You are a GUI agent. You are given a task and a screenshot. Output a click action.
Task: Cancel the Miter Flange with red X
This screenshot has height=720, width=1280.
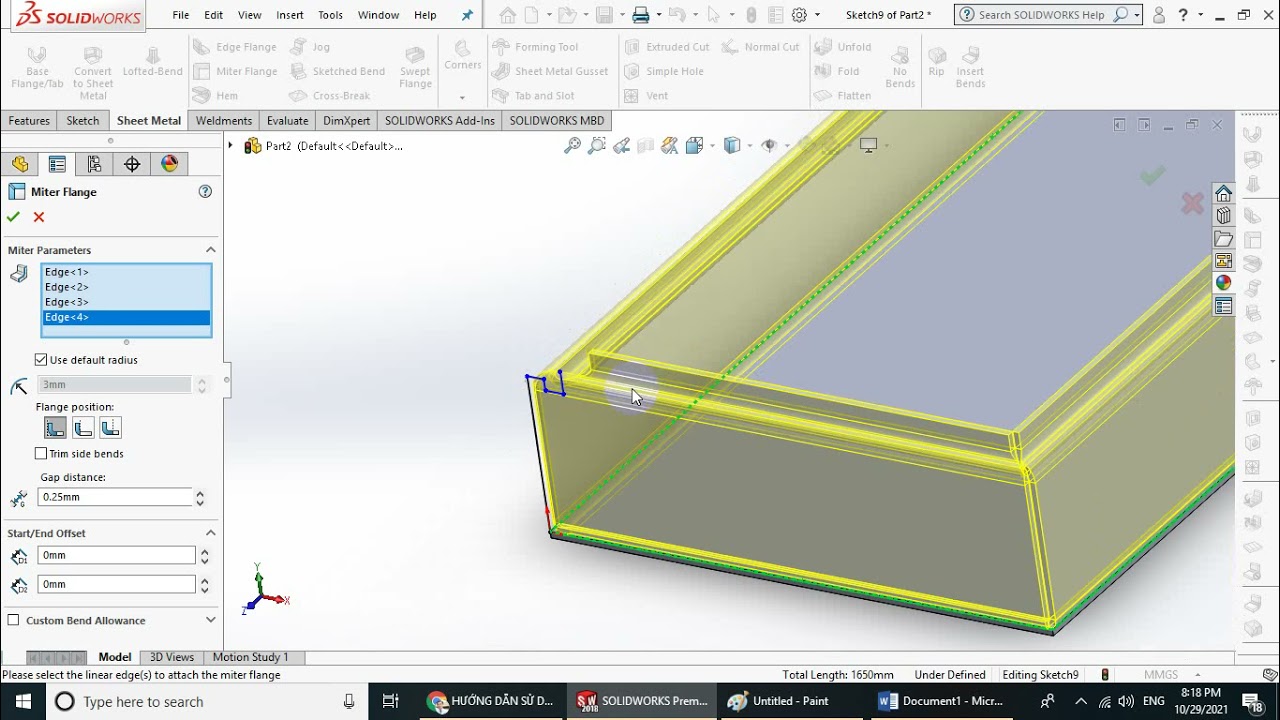coord(39,217)
